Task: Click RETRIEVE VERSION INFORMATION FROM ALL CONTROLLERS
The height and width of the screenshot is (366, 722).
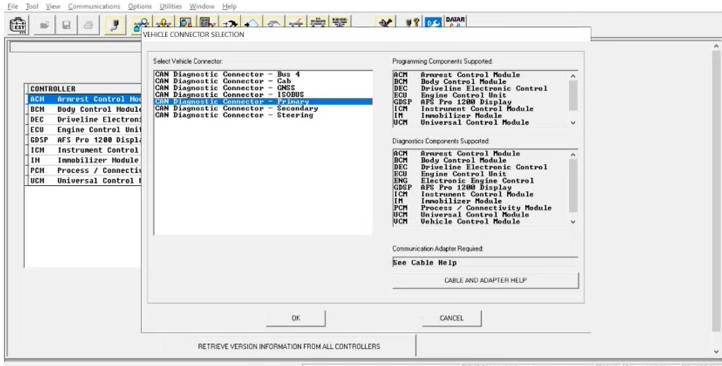Action: point(289,346)
